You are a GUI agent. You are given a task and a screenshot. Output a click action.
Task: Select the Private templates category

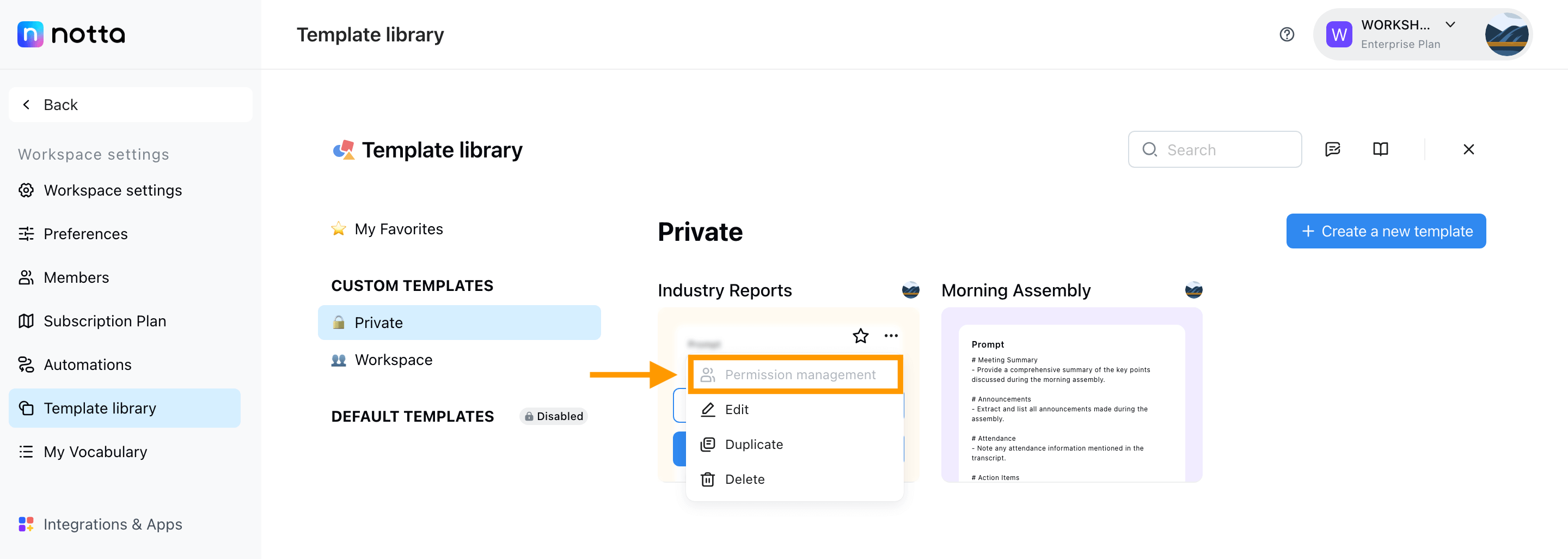459,323
